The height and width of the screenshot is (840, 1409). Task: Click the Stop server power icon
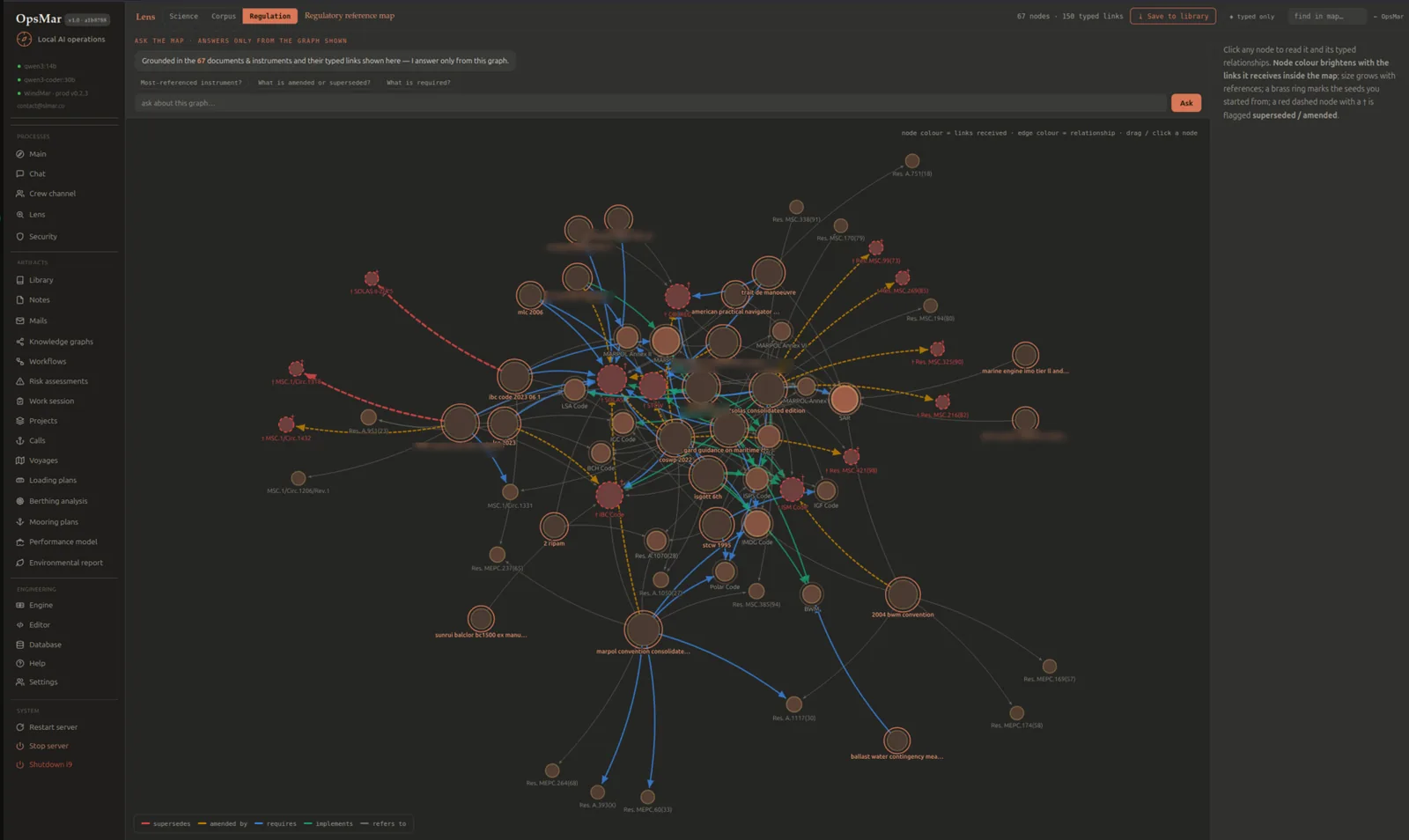20,746
